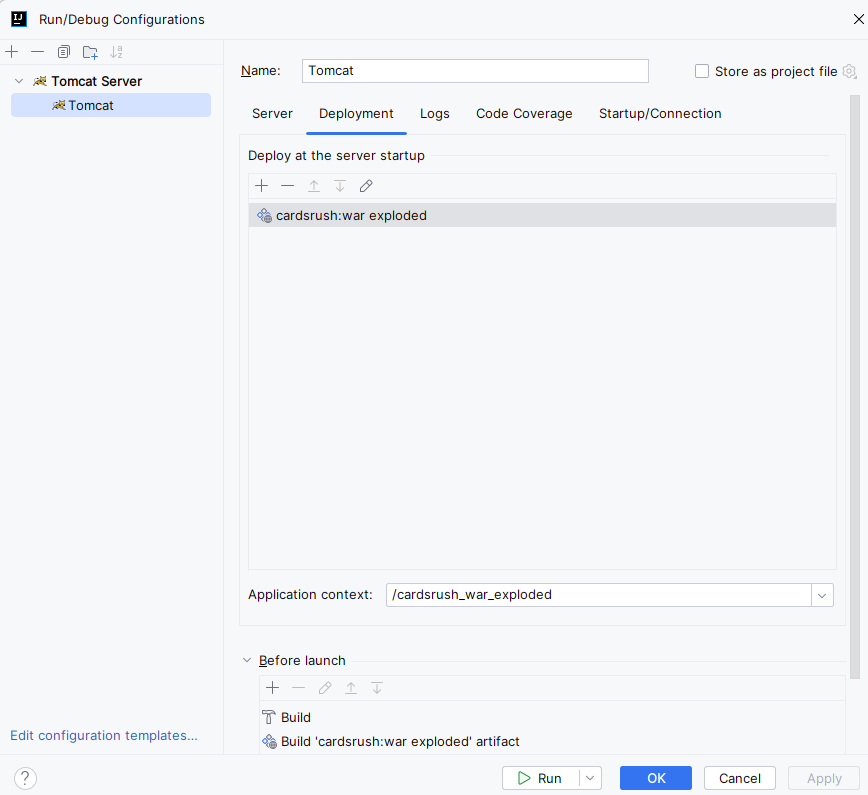The height and width of the screenshot is (795, 868).
Task: Click the artifact icon of cardsrush:war exploded
Action: [x=265, y=215]
